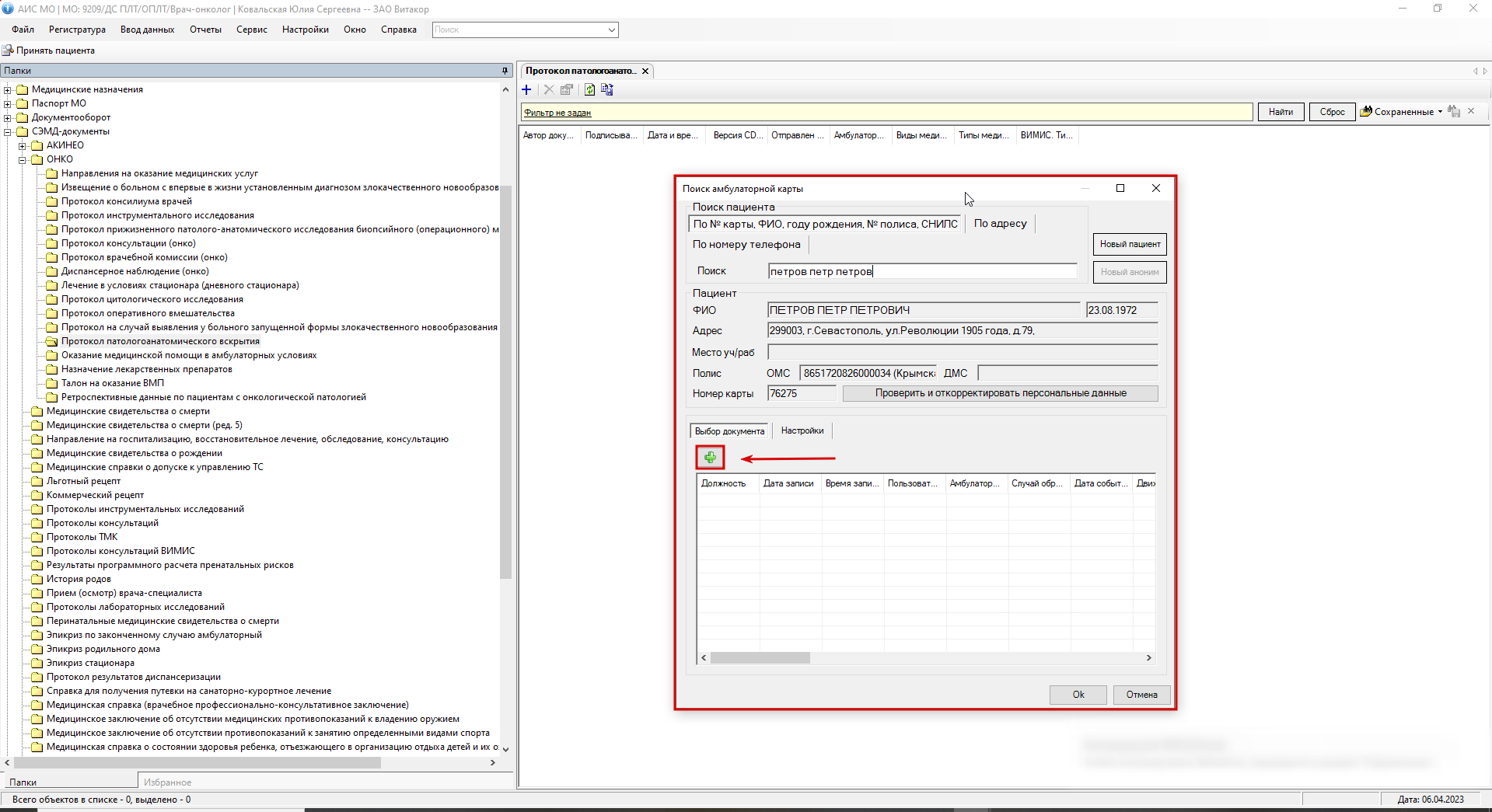Collapse the СЭМД-документы tree node
This screenshot has width=1492, height=812.
pos(8,132)
